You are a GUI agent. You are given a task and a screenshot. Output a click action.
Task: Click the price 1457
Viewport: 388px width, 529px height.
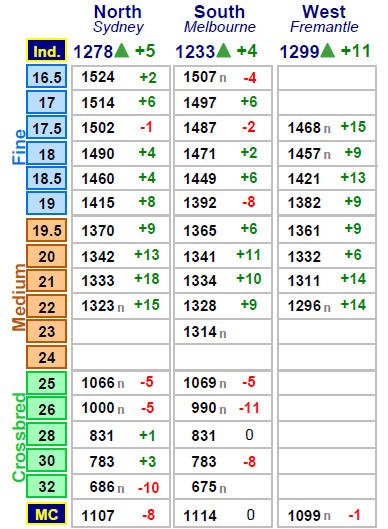(304, 154)
